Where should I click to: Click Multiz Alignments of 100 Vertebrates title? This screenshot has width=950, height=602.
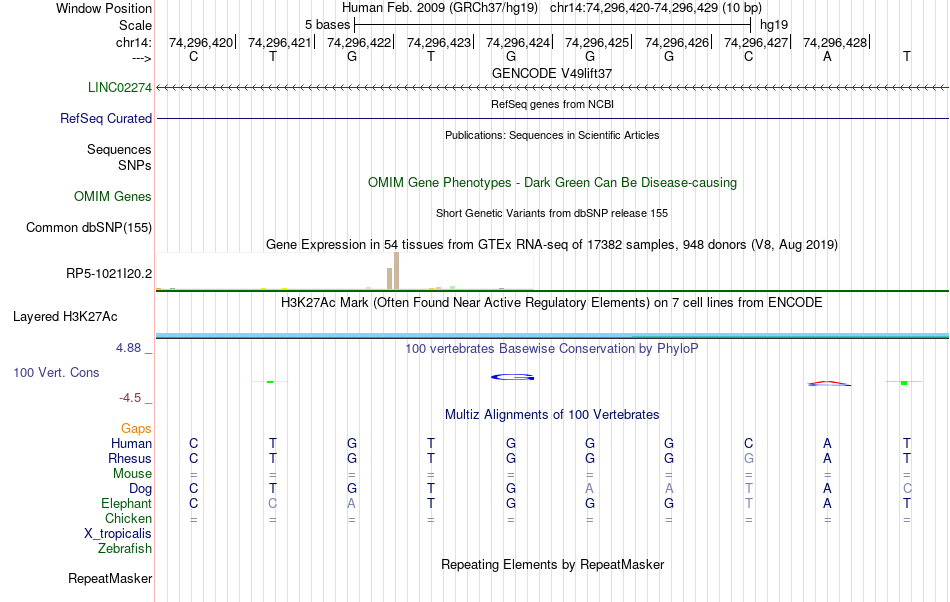552,414
